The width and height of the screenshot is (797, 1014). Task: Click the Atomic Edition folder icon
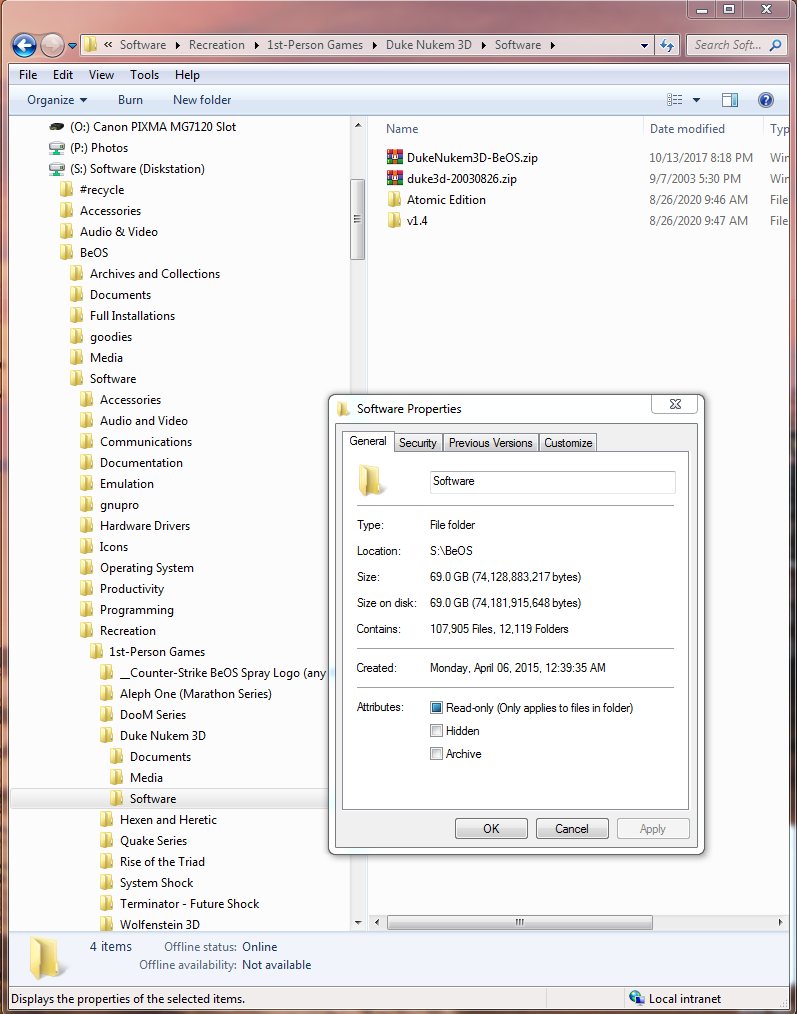point(394,199)
